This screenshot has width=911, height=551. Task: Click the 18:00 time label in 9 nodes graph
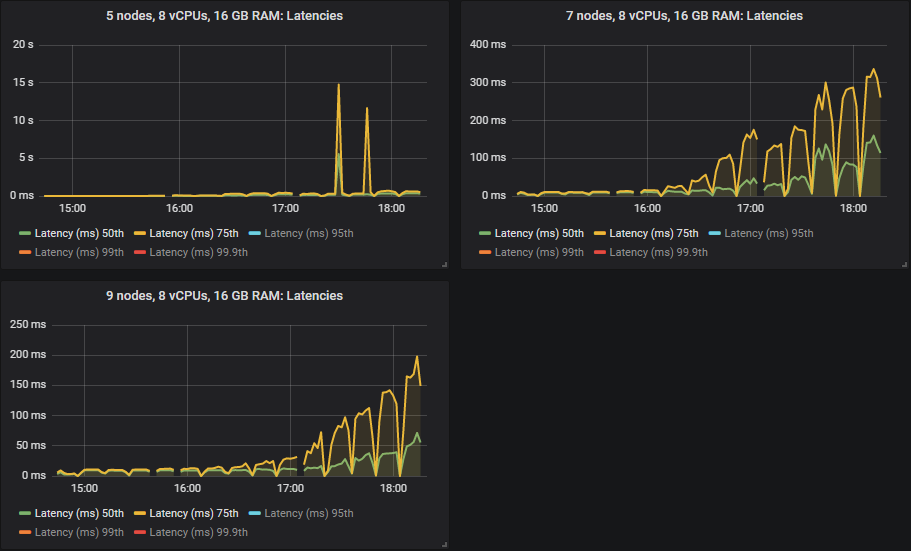point(394,489)
